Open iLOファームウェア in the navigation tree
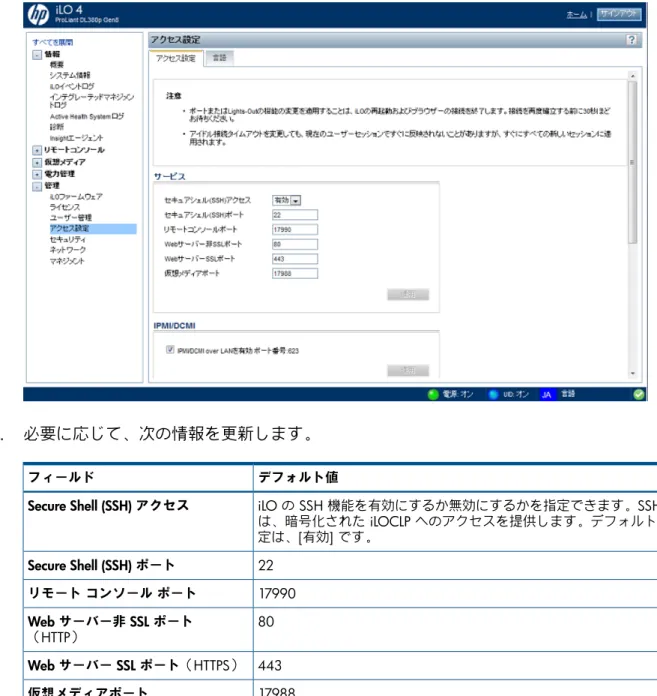Image resolution: width=657 pixels, height=696 pixels. click(x=76, y=197)
